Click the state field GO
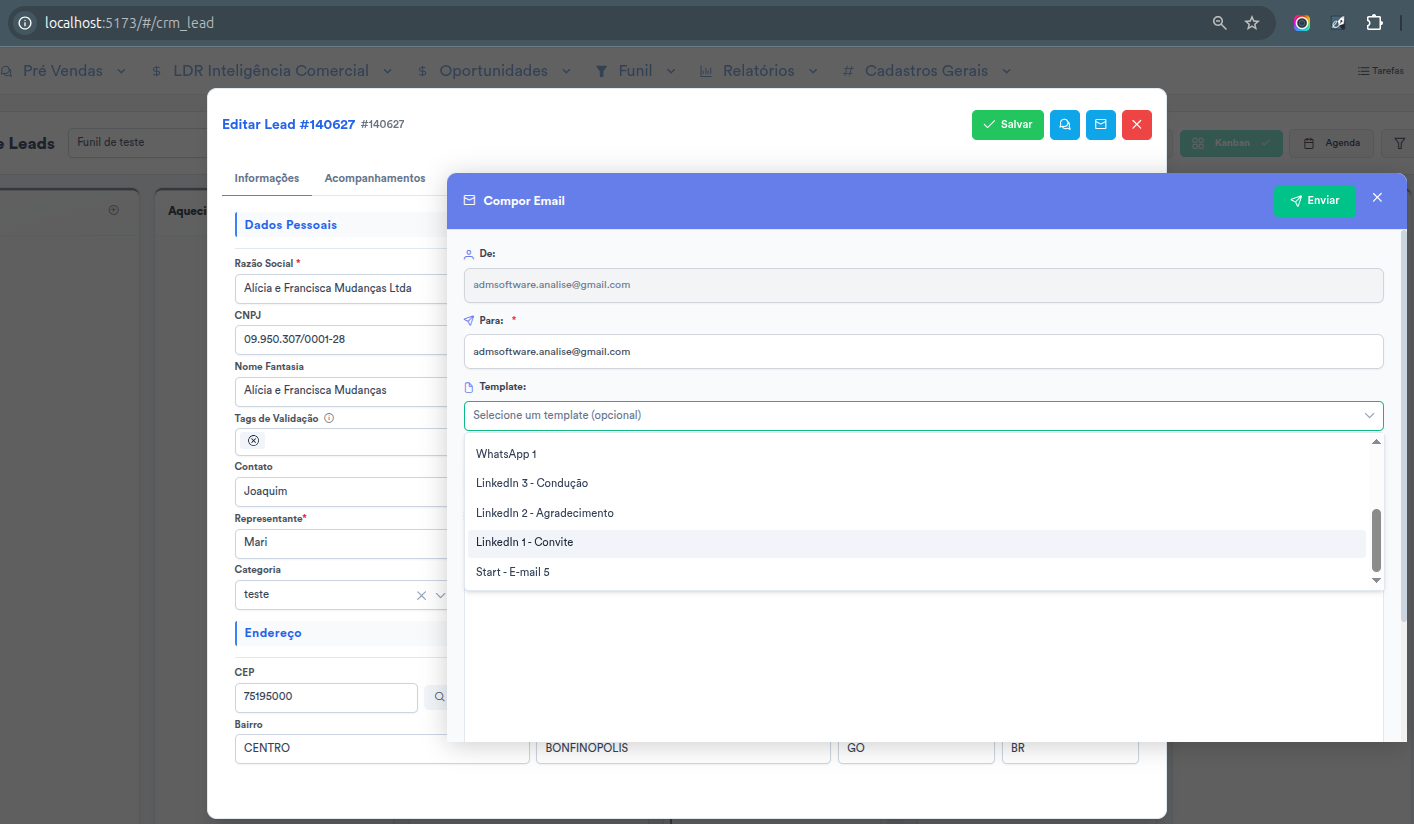Screen dimensions: 1414x824 pos(917,749)
